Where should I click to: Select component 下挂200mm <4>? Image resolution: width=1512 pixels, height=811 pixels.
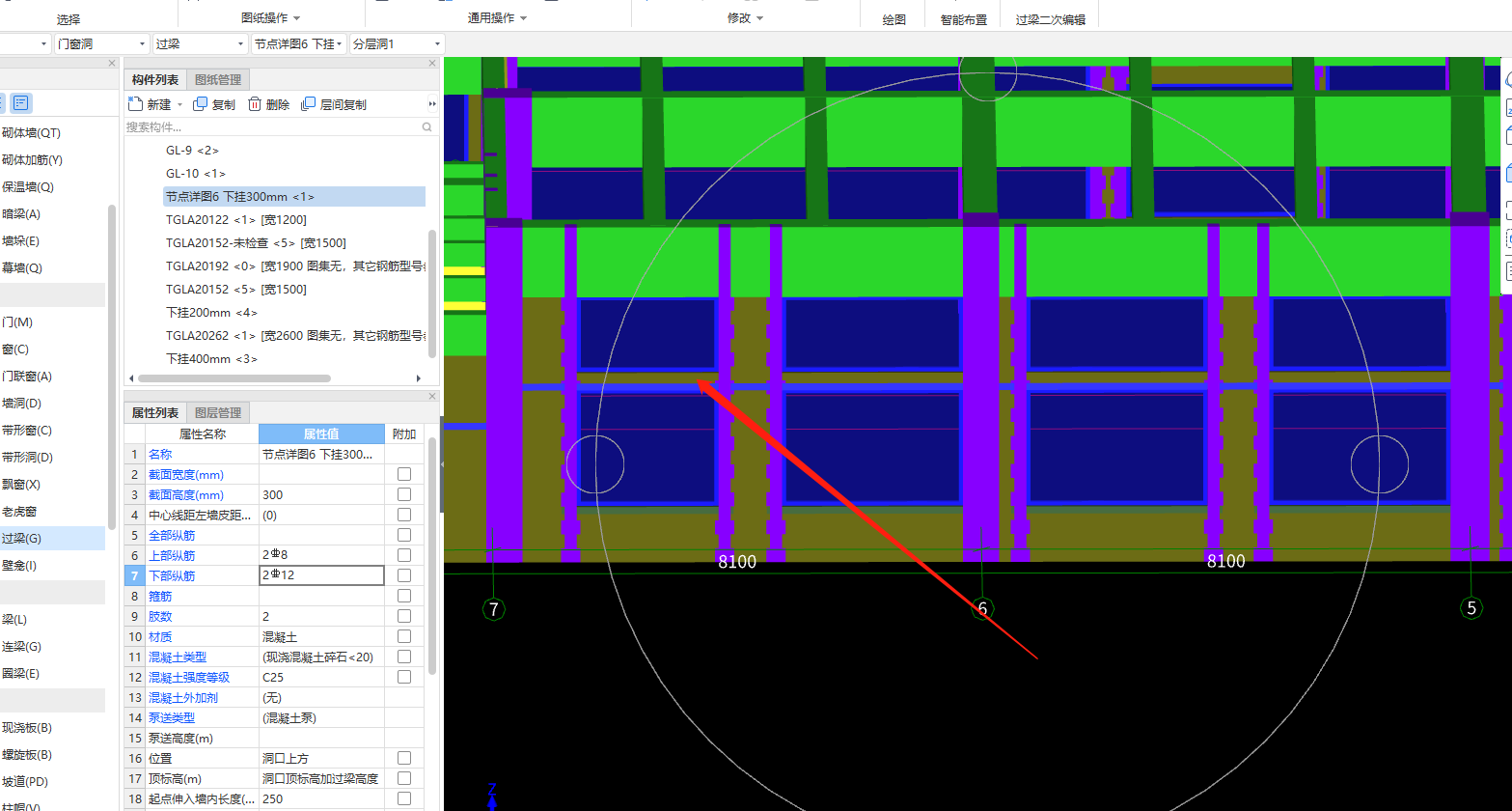211,313
